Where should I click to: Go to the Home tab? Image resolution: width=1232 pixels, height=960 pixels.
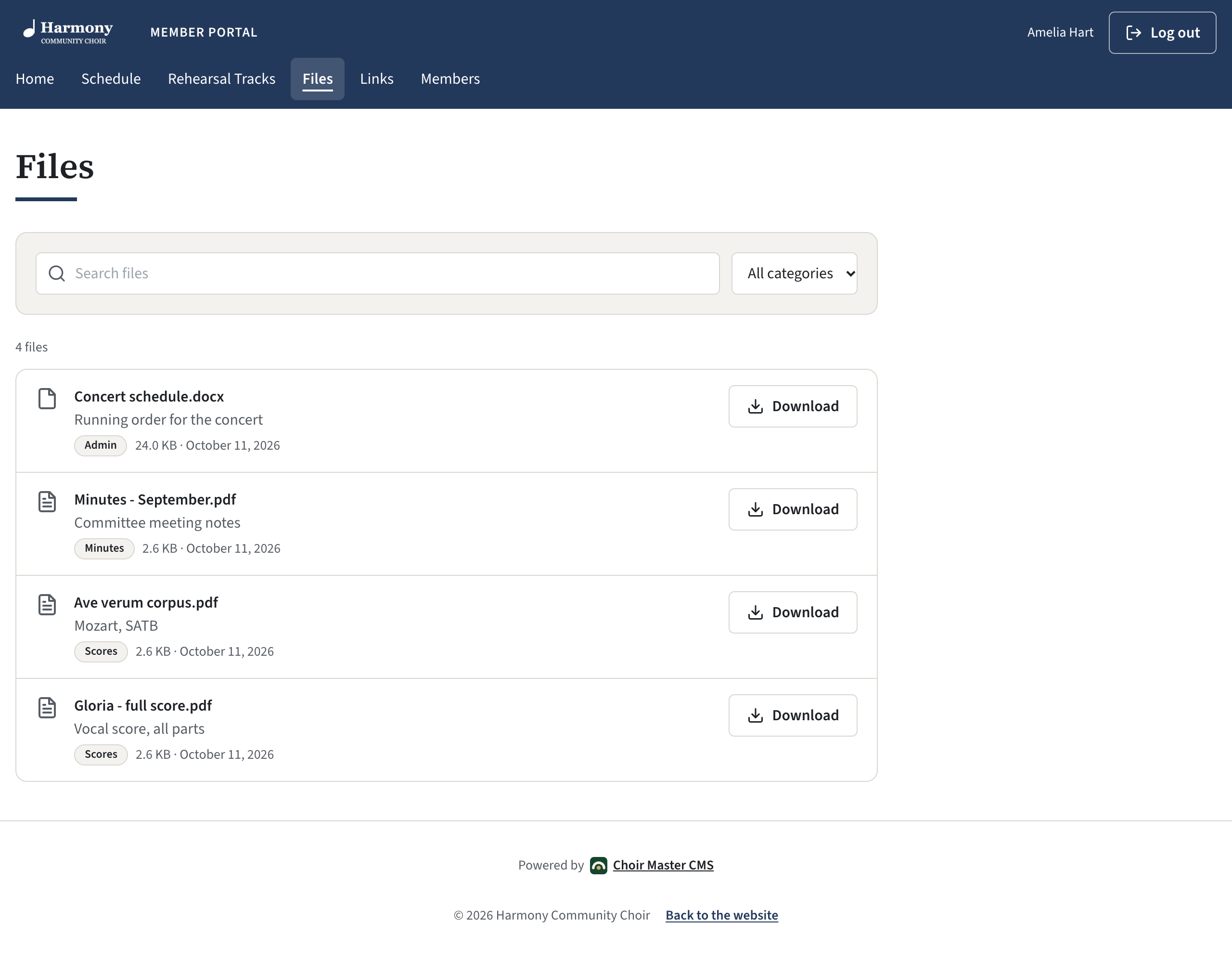coord(35,79)
